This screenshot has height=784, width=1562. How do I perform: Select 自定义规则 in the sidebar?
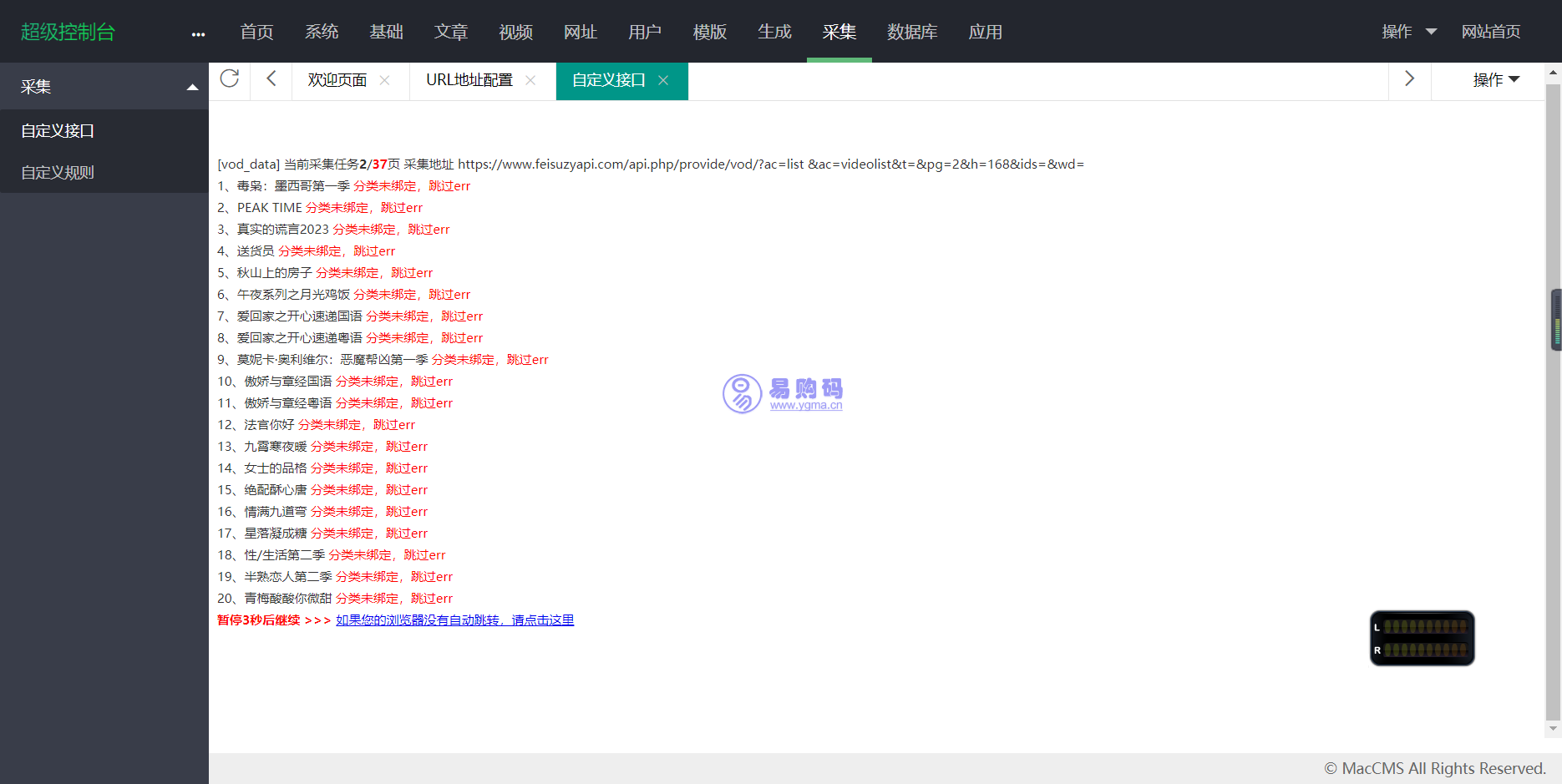(x=58, y=173)
